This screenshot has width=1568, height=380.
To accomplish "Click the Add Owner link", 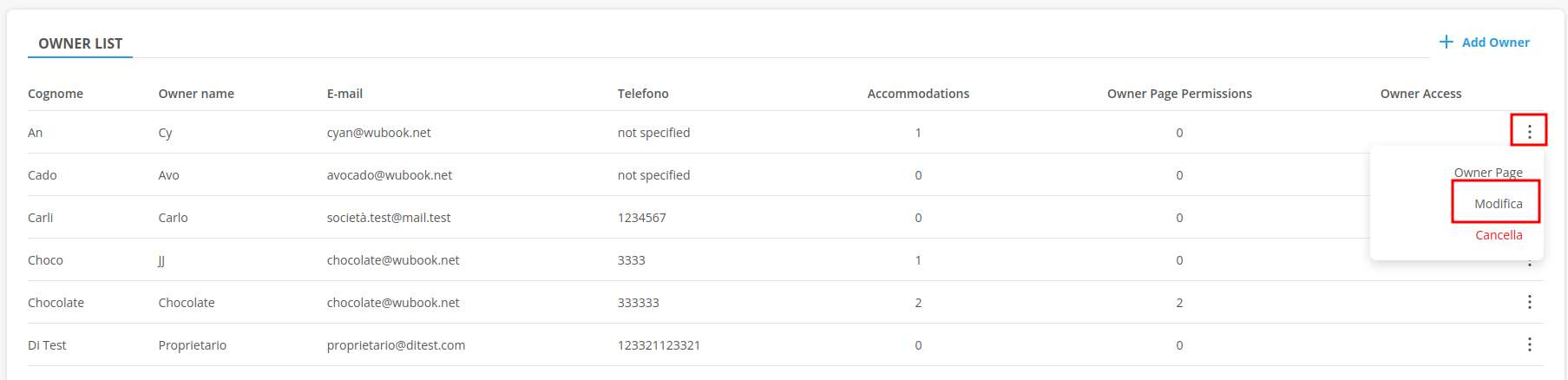I will (x=1495, y=42).
